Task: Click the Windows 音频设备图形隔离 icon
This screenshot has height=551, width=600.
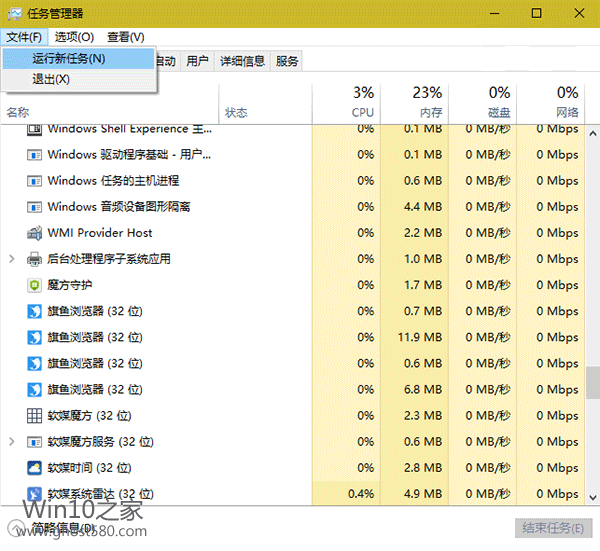Action: (34, 207)
